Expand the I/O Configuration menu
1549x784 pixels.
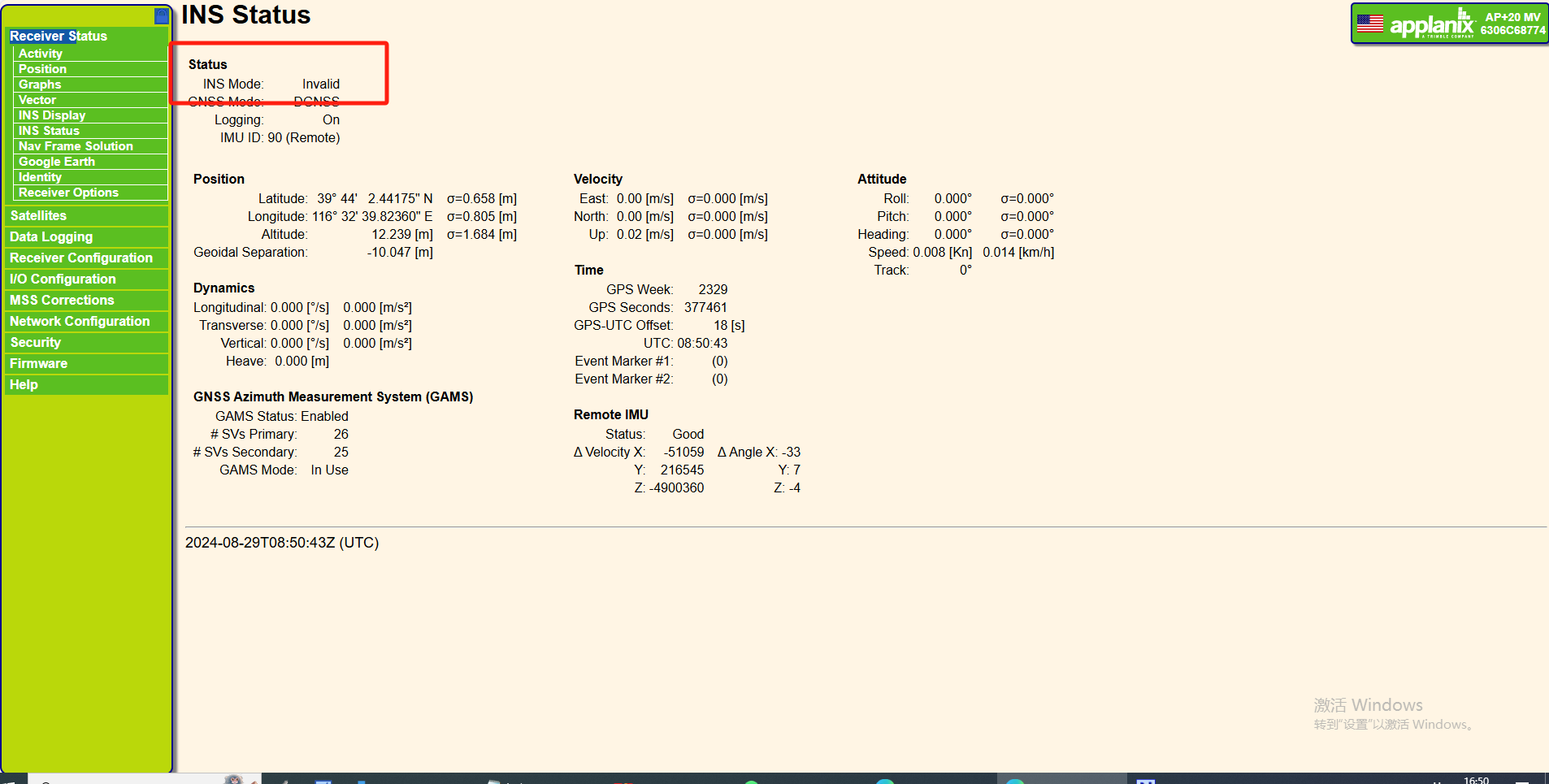click(63, 279)
